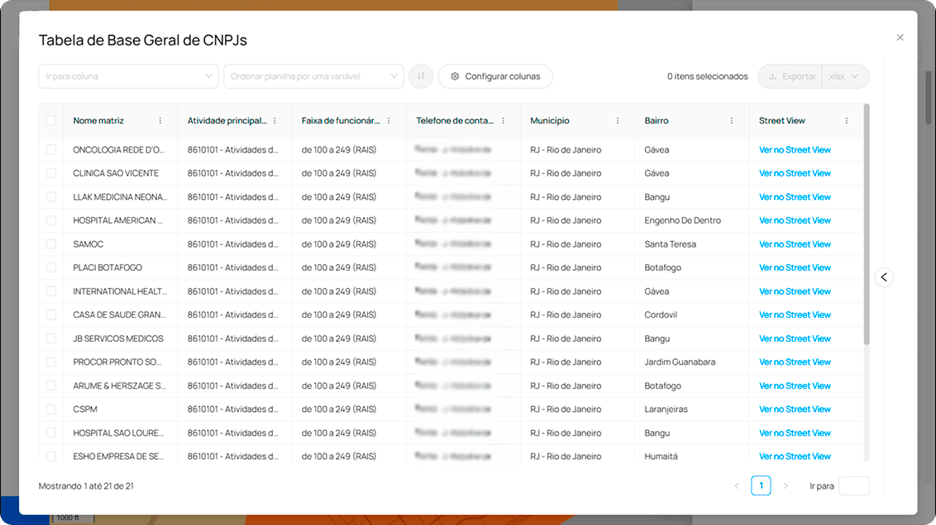The width and height of the screenshot is (936, 525).
Task: Open Faixa de funcionários column menu icon
Action: (x=388, y=121)
